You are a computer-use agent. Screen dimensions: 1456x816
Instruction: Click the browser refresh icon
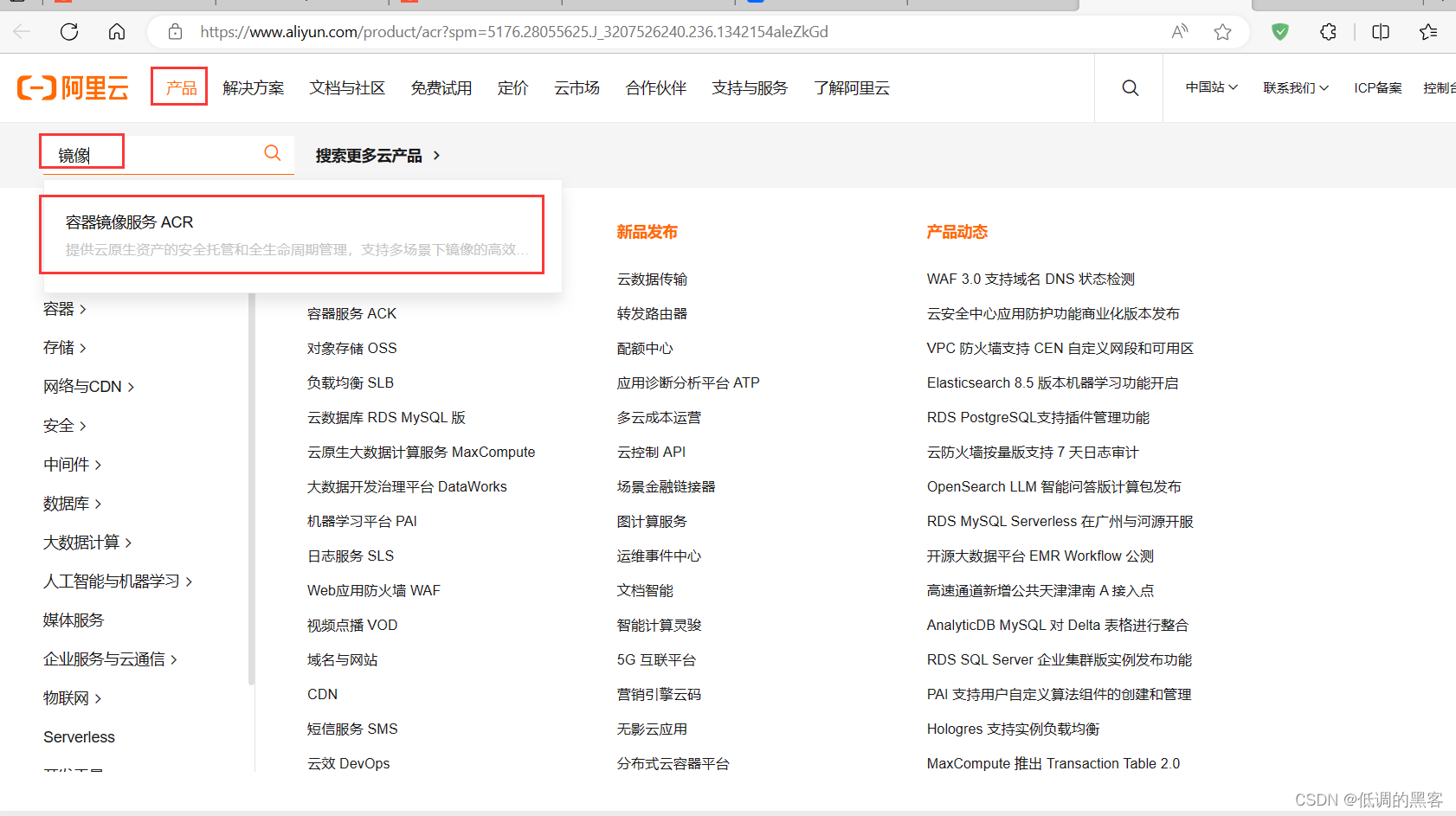point(69,32)
